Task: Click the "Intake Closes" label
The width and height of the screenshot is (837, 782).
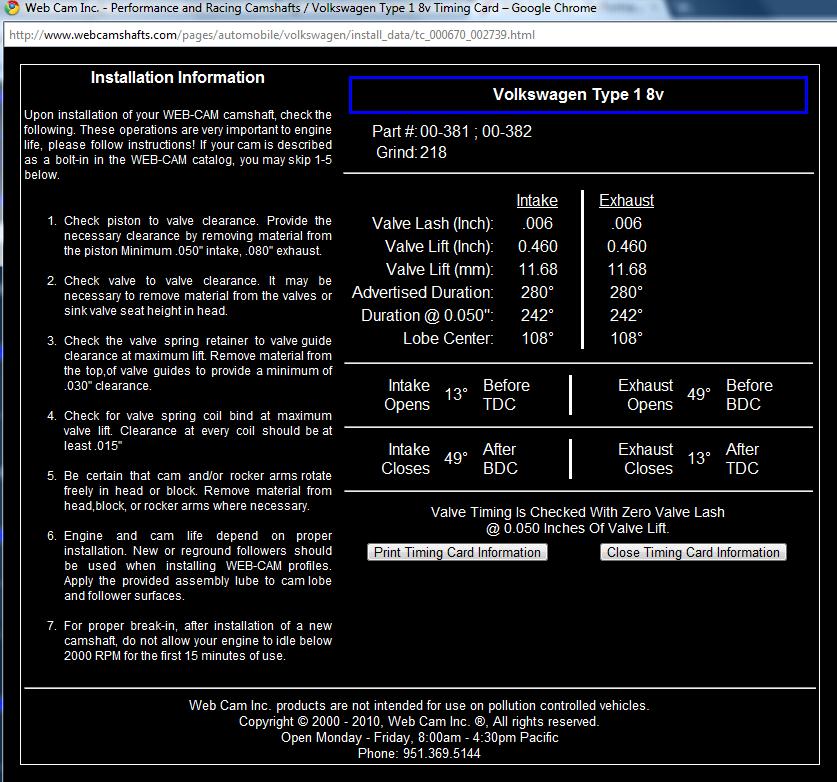Action: pyautogui.click(x=406, y=459)
